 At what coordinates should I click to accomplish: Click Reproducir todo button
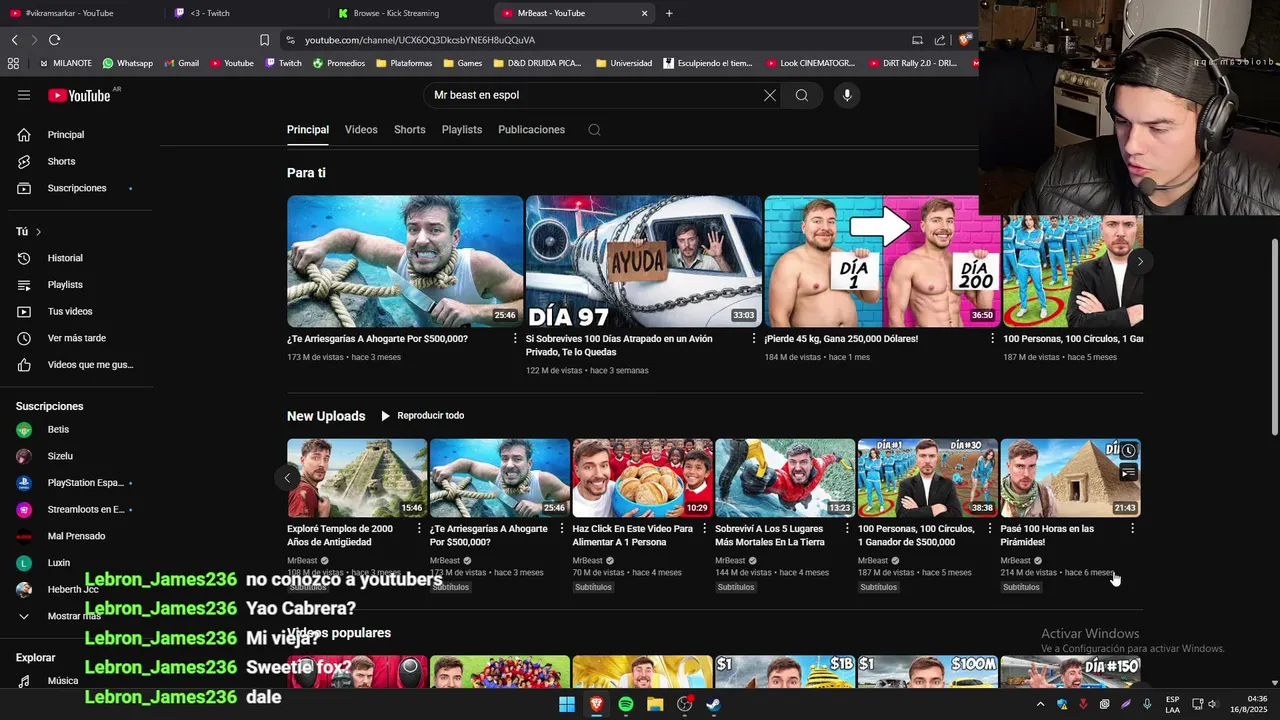tap(422, 416)
